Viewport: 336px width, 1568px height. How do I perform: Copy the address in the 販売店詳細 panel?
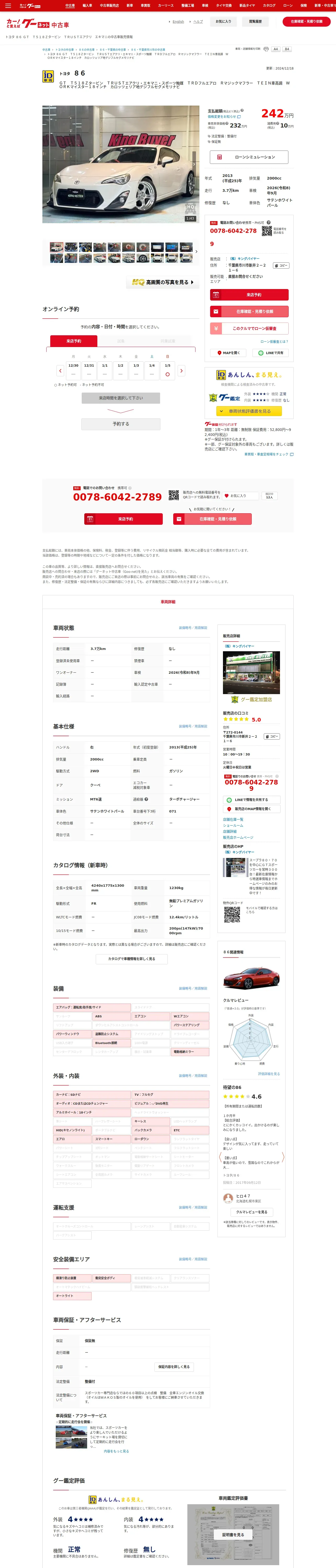pos(272,736)
